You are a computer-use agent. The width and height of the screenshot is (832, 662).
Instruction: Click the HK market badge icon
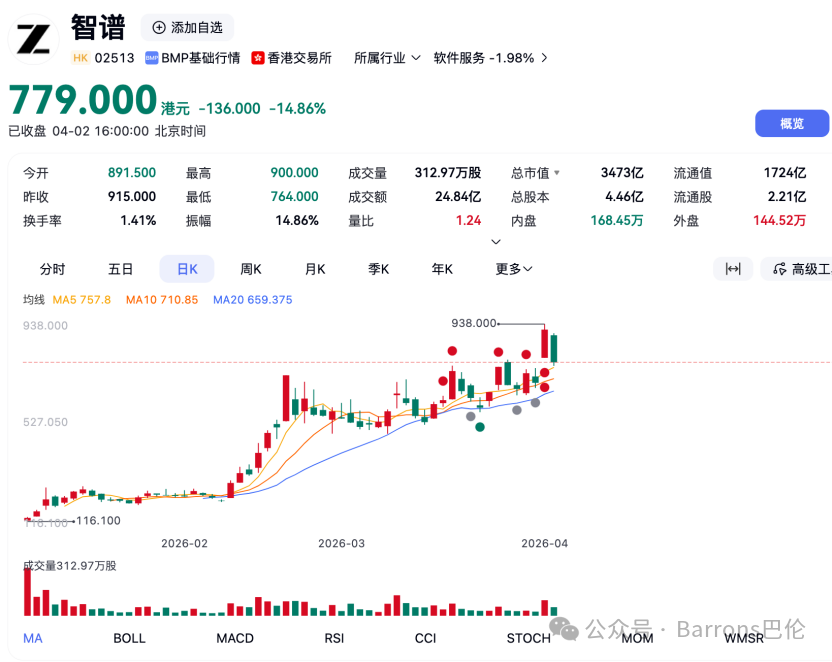81,58
